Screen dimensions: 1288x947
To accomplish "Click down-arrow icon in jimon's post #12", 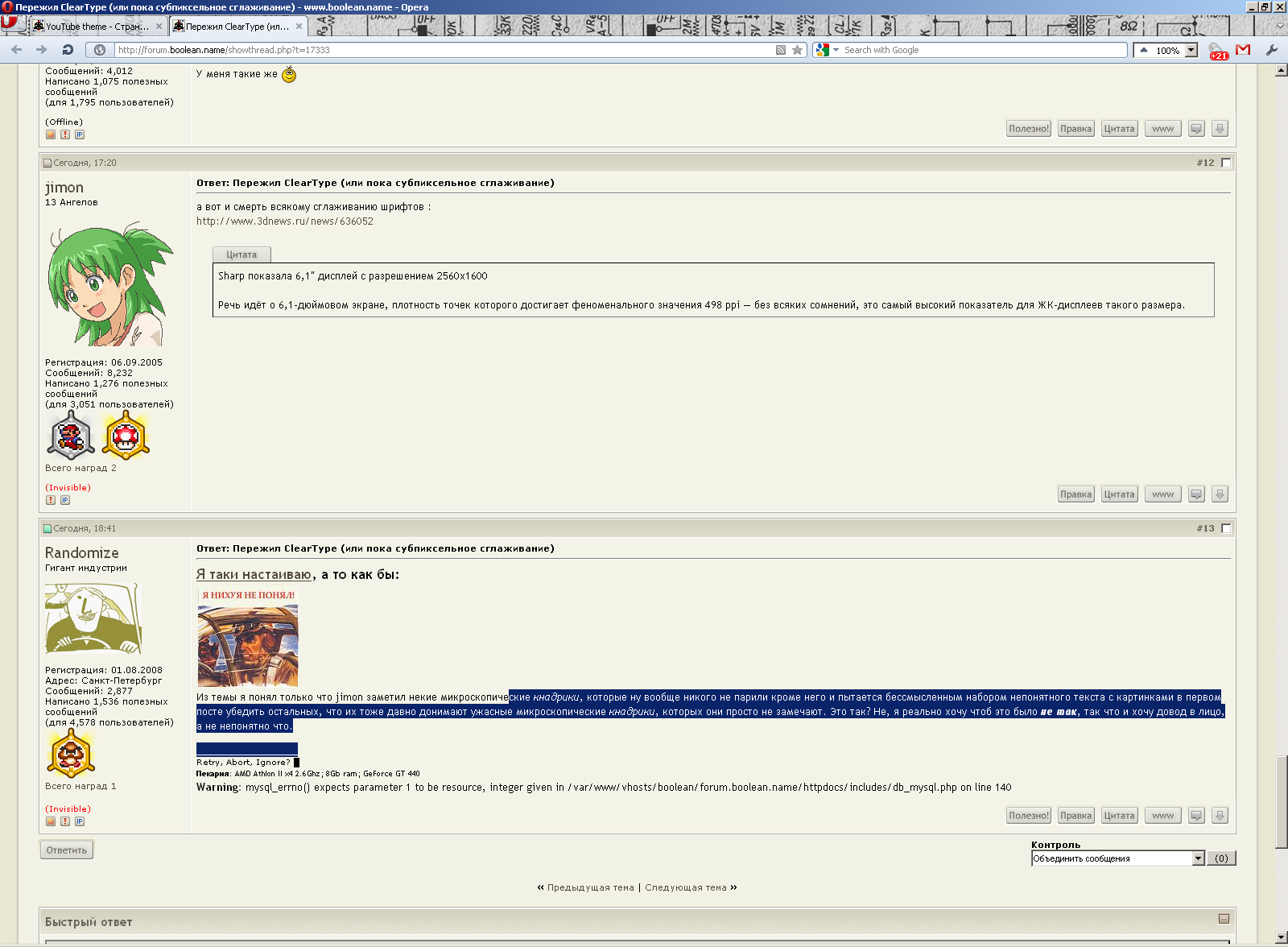I will (1220, 494).
